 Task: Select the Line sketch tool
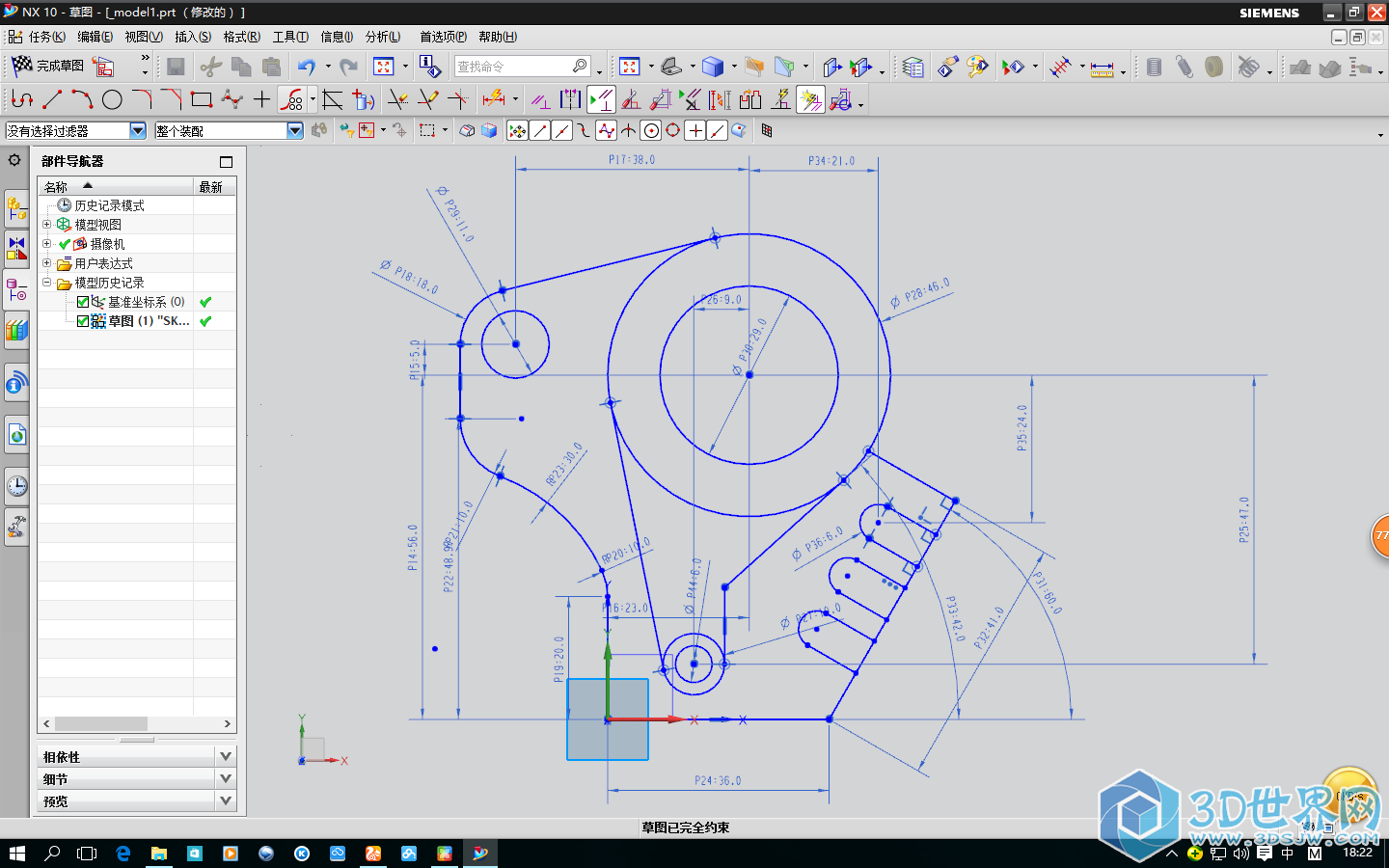(x=52, y=99)
